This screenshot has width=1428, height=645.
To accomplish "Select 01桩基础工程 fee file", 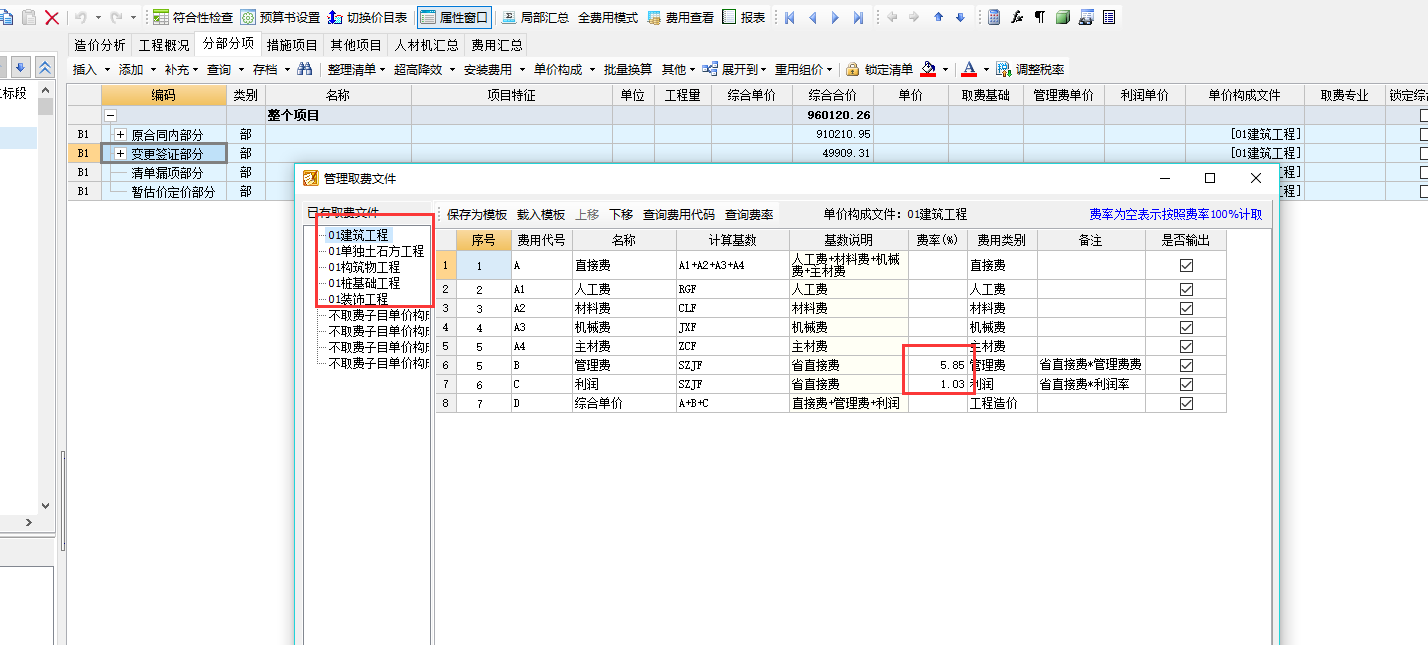I will pyautogui.click(x=364, y=283).
